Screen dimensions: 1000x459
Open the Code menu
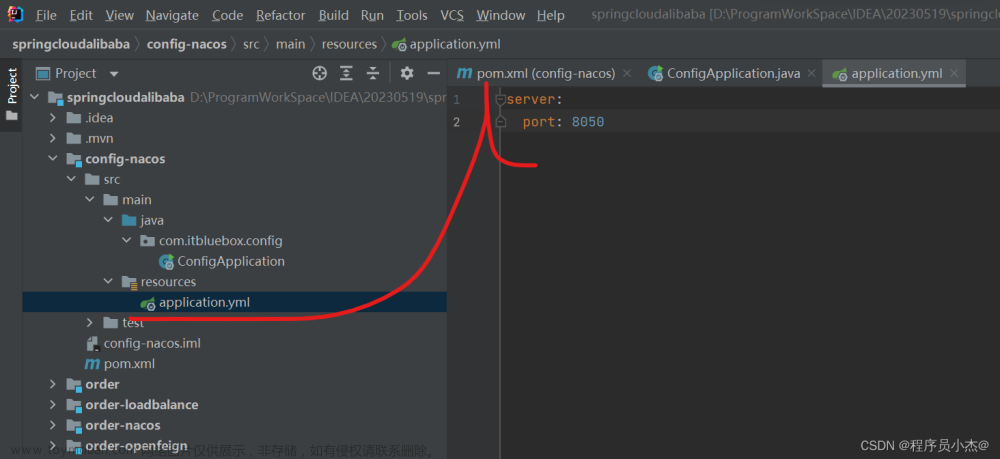(227, 15)
